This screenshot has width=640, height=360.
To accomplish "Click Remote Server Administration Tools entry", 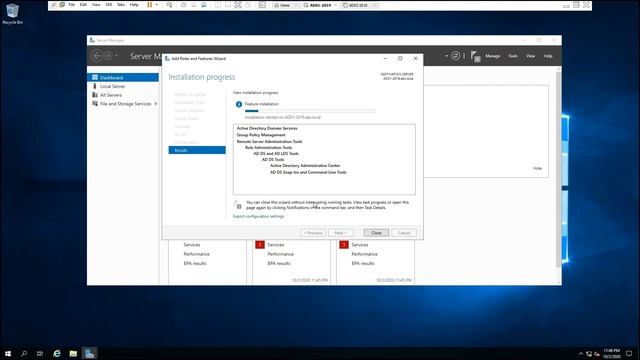I will 269,142.
